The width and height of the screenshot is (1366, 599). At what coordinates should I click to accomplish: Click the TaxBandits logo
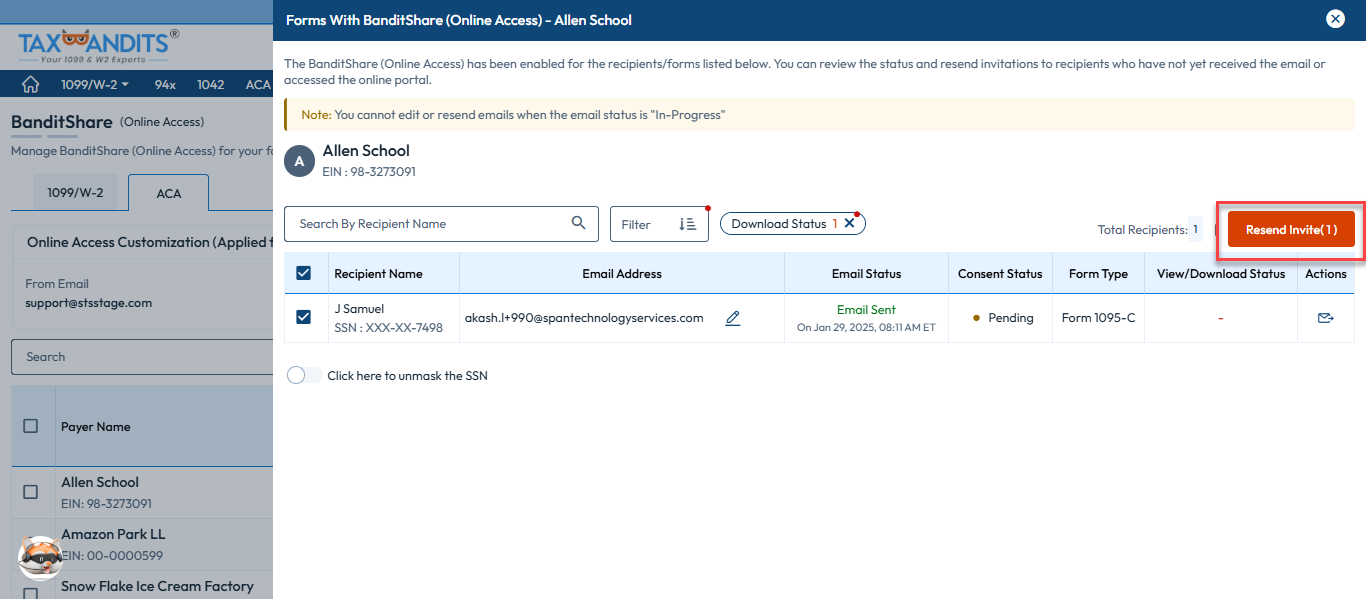(x=98, y=46)
